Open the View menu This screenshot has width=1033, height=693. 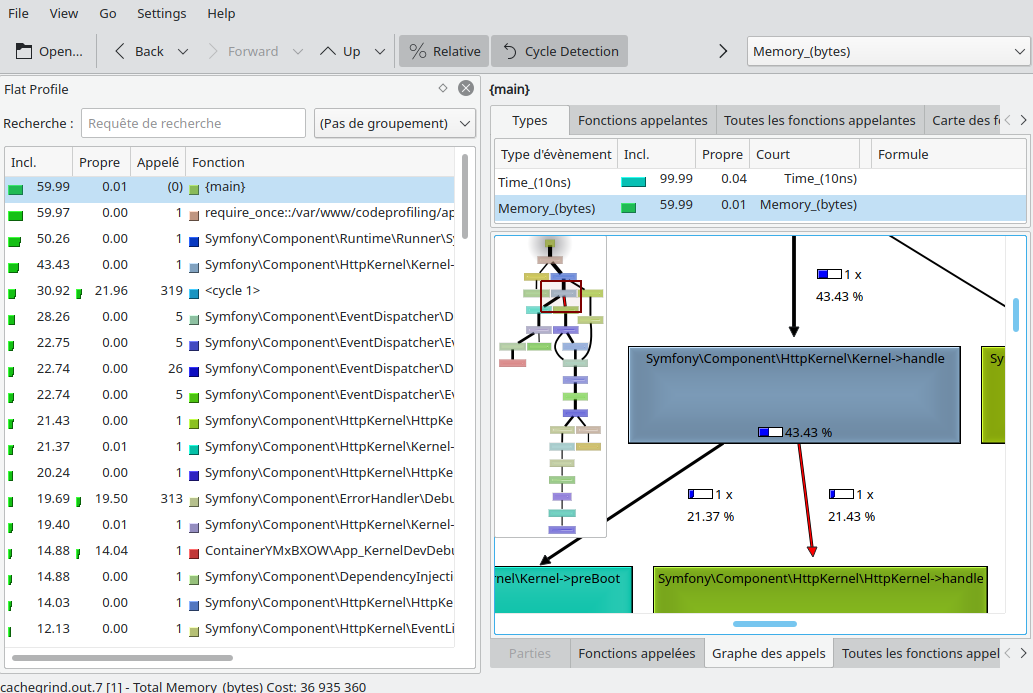[x=64, y=13]
